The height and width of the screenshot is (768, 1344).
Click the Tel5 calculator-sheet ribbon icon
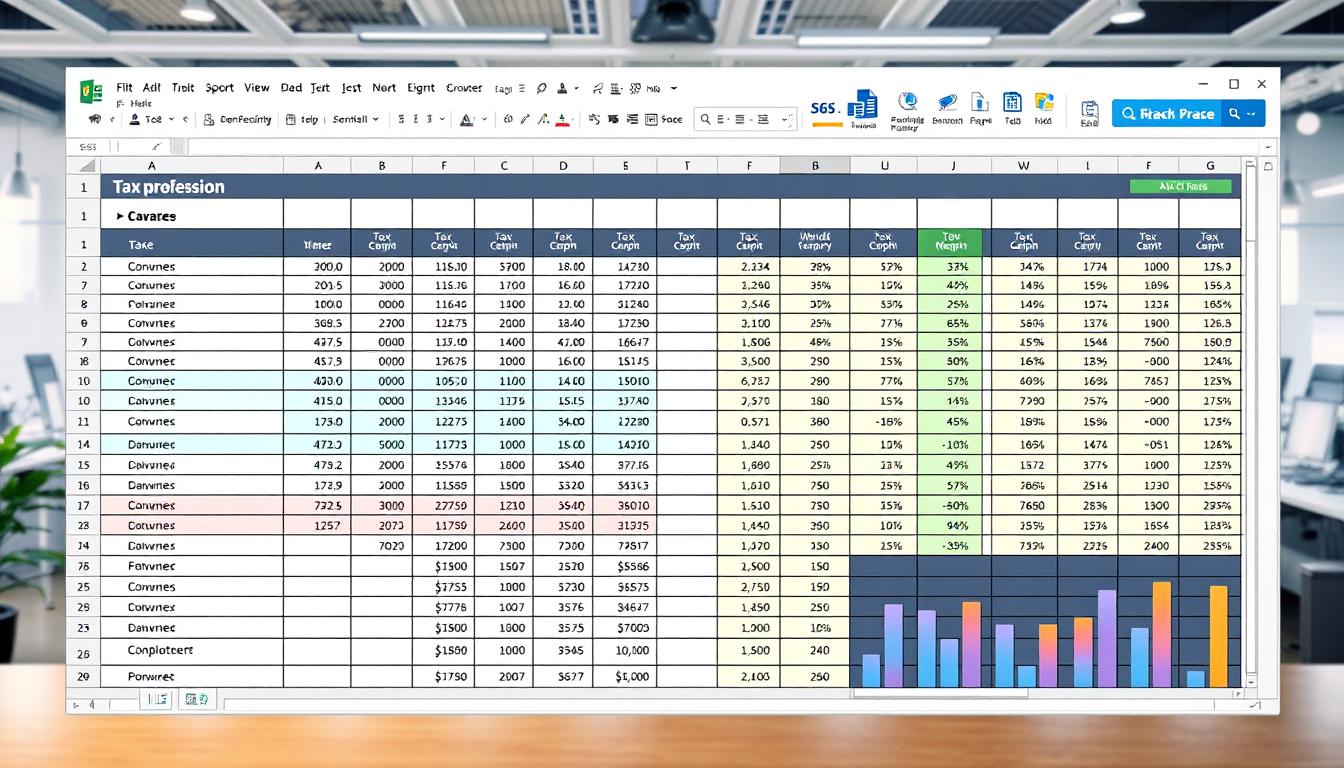pyautogui.click(x=1012, y=101)
